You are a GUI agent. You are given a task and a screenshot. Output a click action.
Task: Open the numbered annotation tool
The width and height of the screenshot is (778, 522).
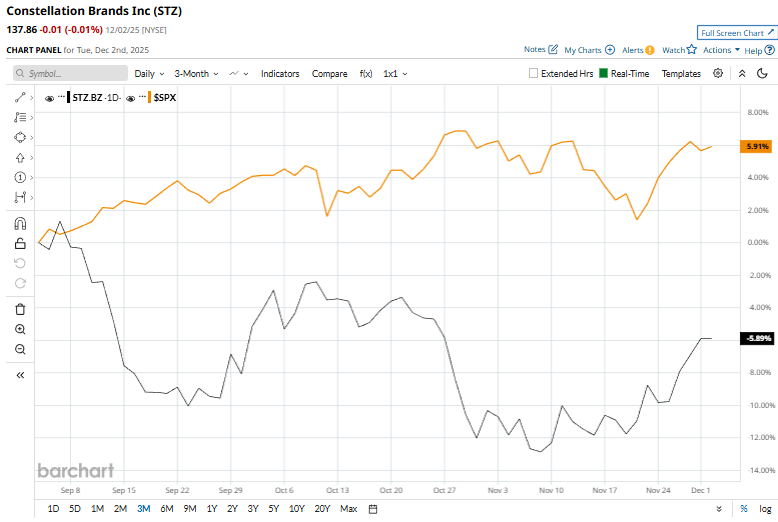20,178
